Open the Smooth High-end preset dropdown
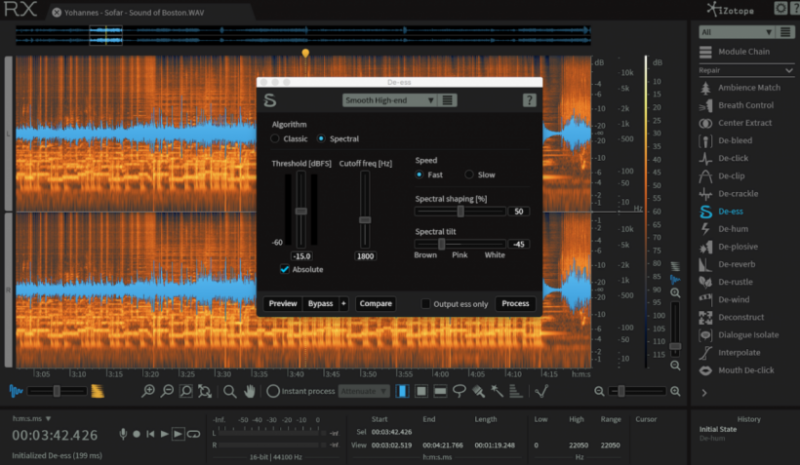800x465 pixels. pyautogui.click(x=389, y=100)
